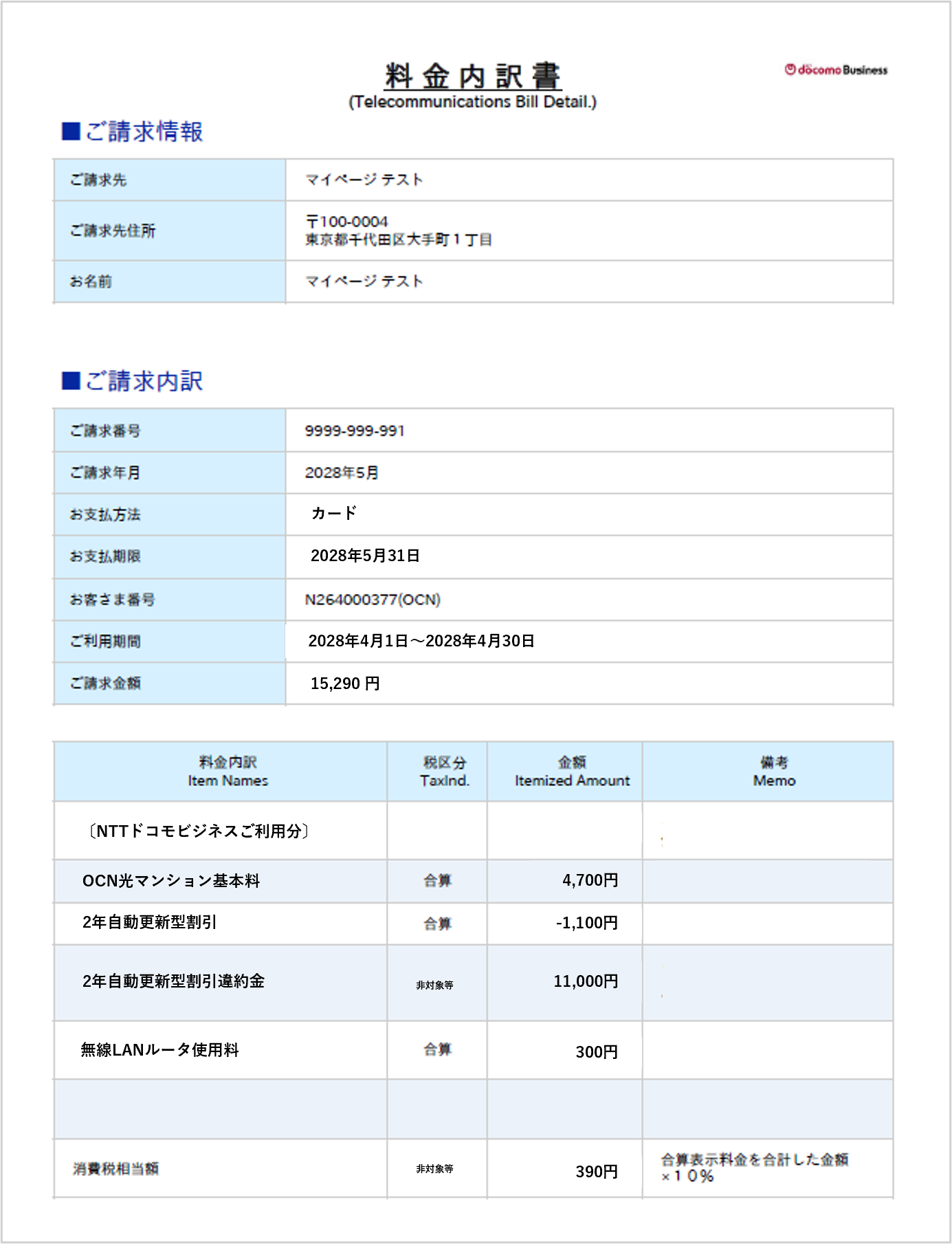
Task: Click the blue square beside ご請求内訳
Action: click(71, 381)
